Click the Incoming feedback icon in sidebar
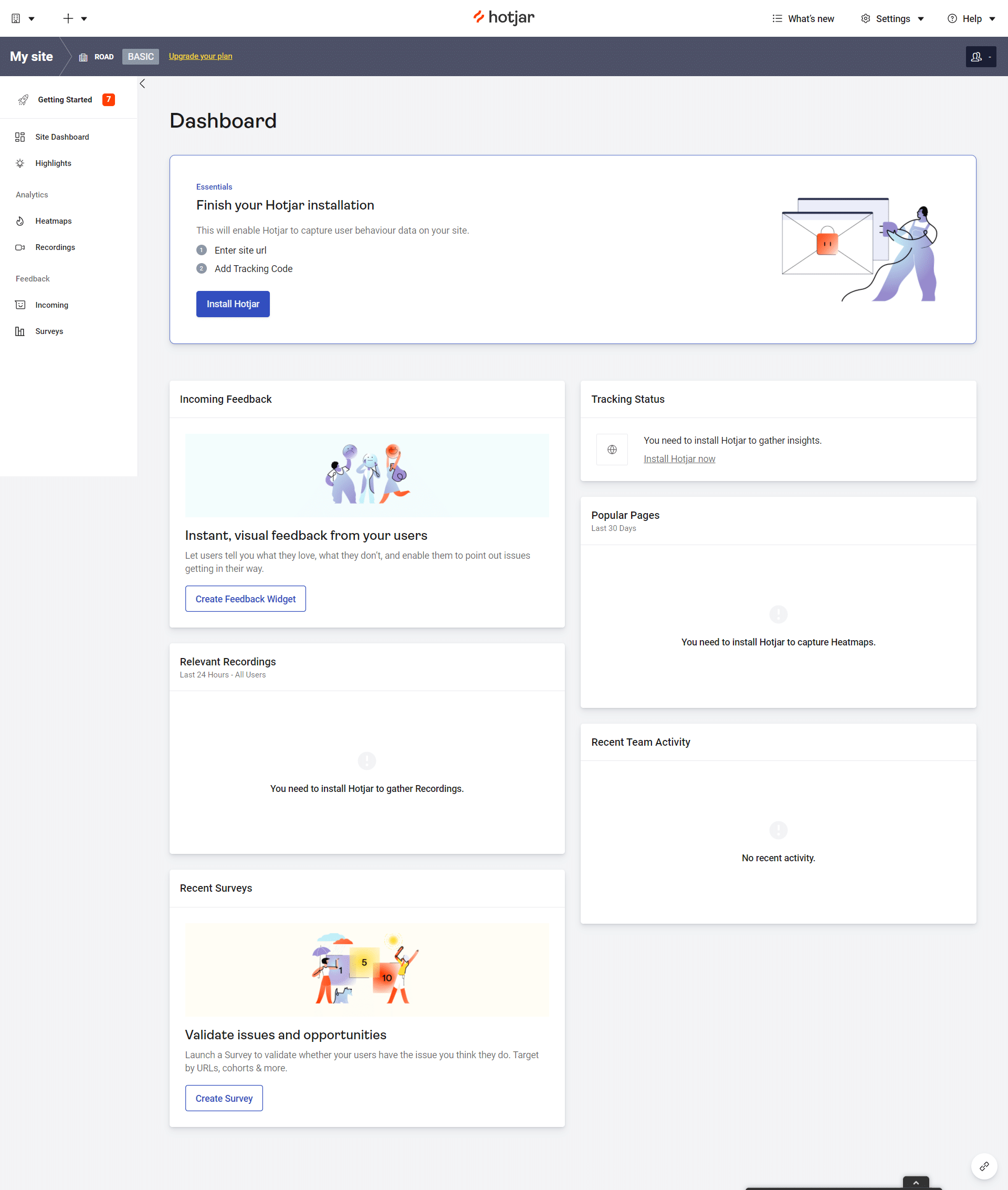The image size is (1008, 1190). (21, 305)
